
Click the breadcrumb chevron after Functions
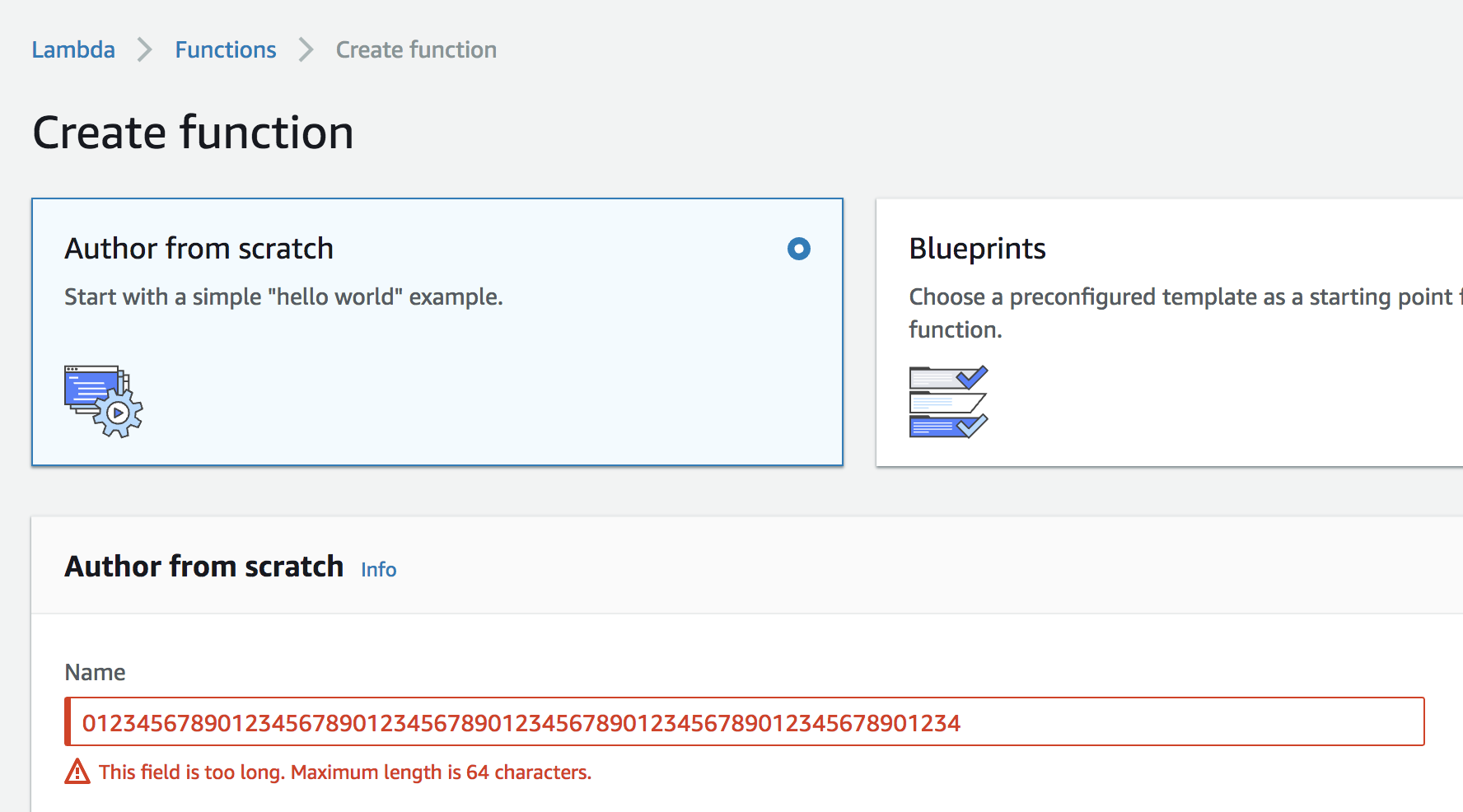pos(305,49)
